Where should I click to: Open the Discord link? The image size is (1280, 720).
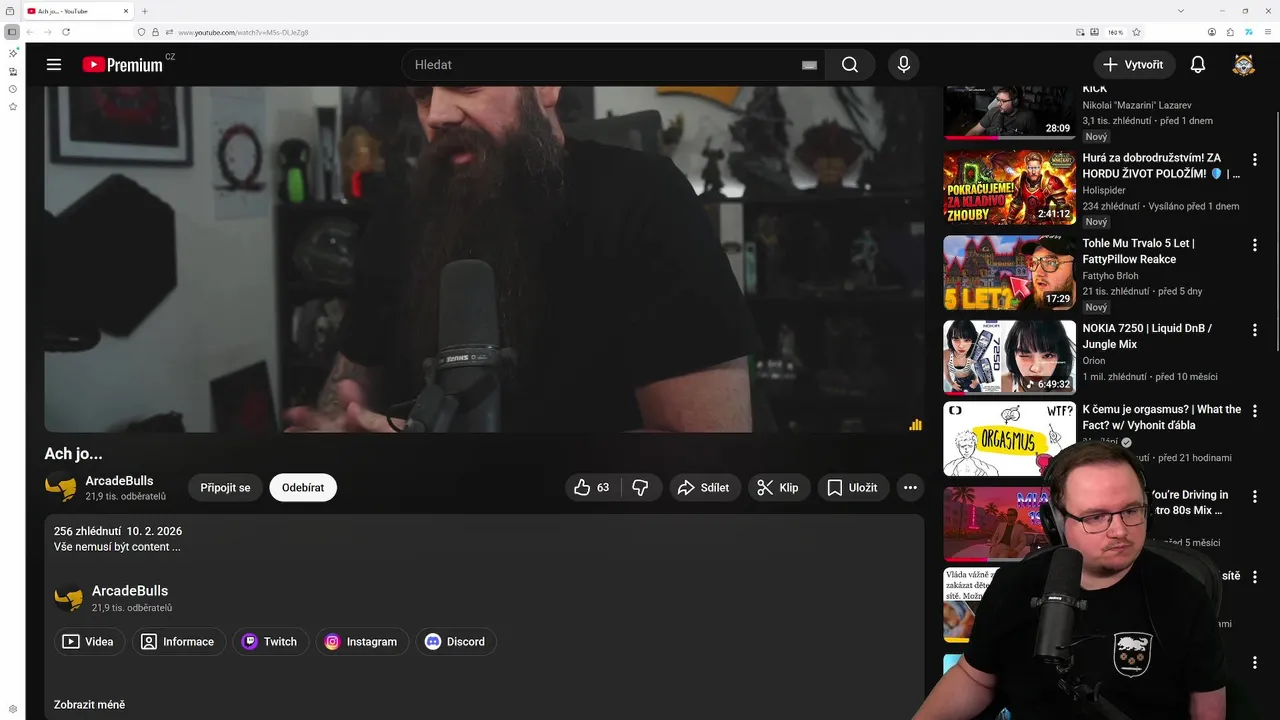tap(456, 642)
